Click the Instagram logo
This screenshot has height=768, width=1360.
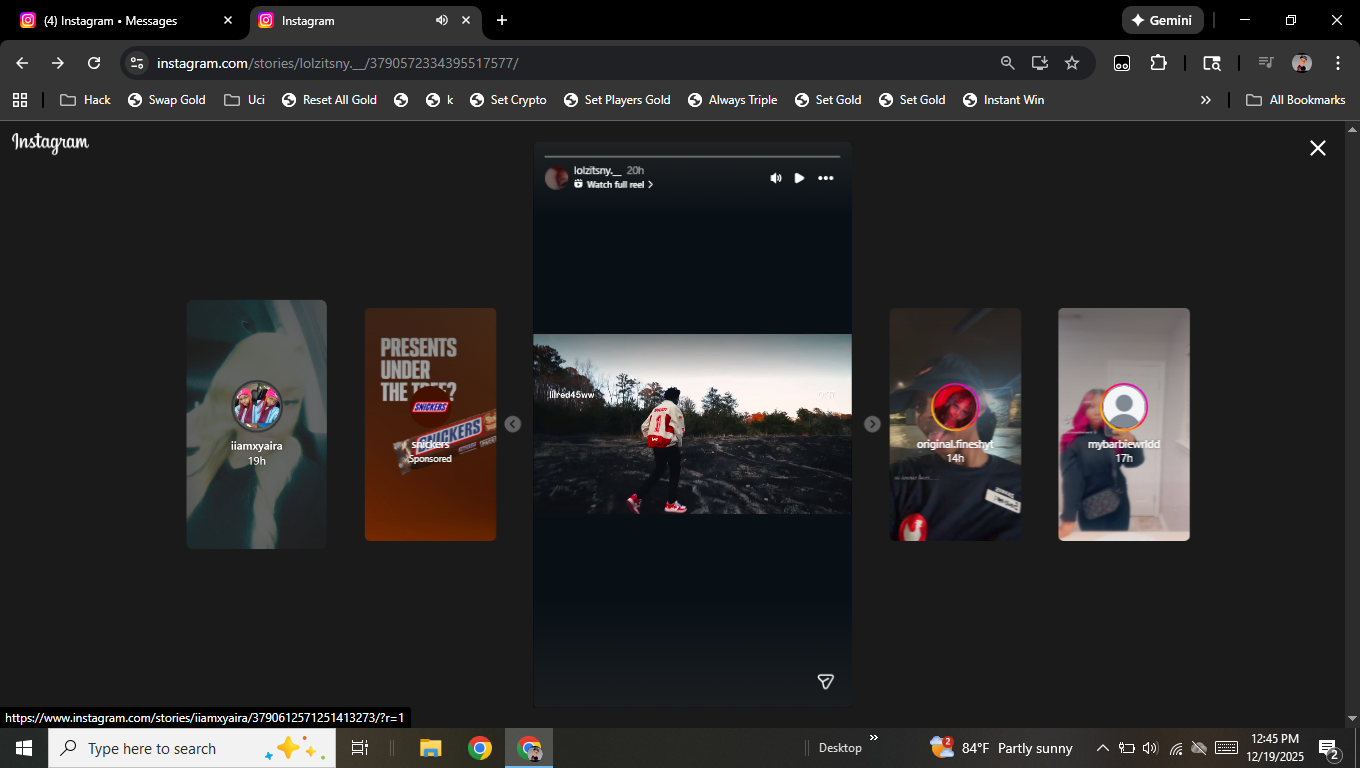coord(50,143)
